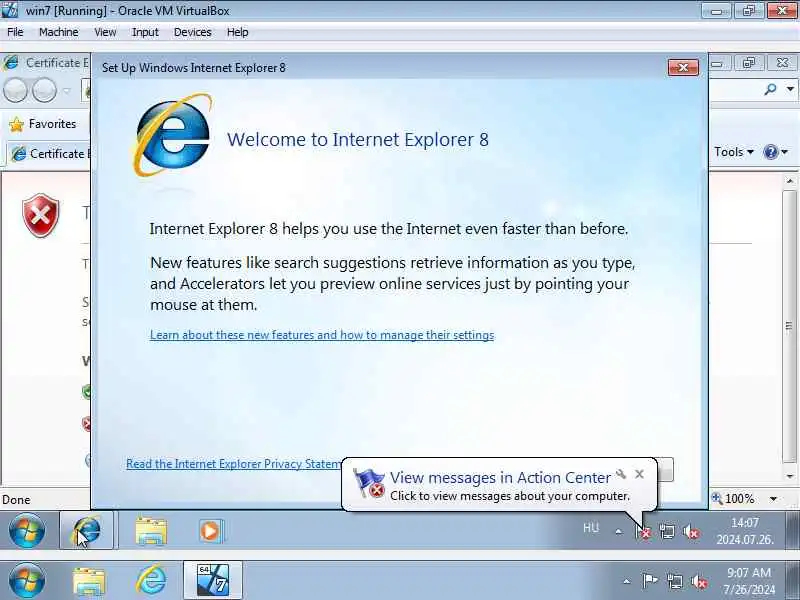Open the host Internet Explorer taskbar icon
The height and width of the screenshot is (600, 800).
[151, 580]
